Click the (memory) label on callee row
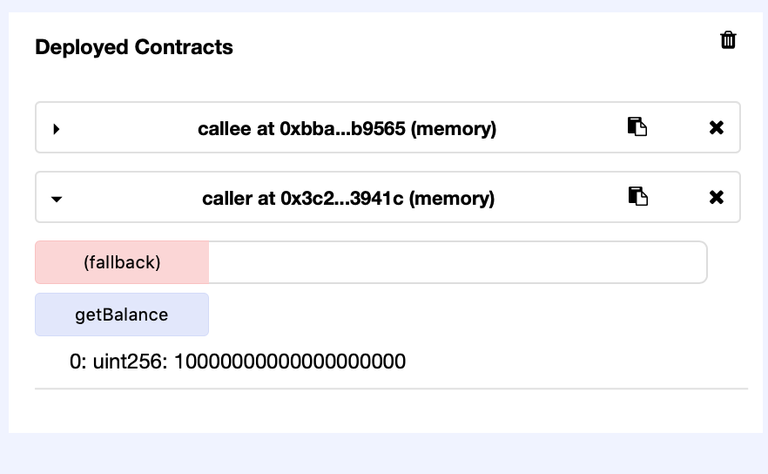The width and height of the screenshot is (768, 474). pos(453,128)
